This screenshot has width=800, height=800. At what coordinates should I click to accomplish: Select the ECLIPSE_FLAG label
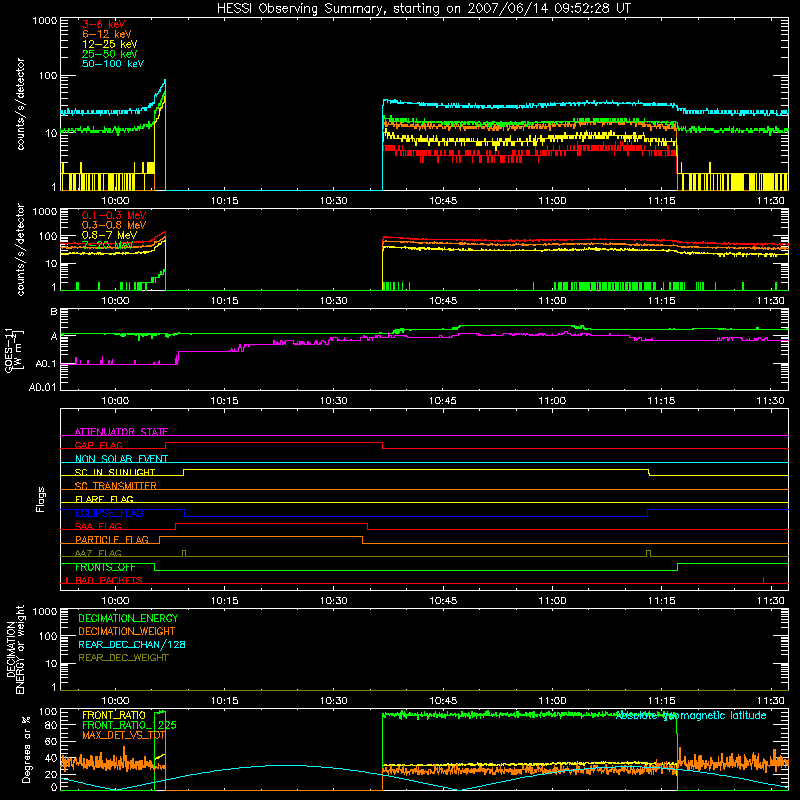click(109, 513)
